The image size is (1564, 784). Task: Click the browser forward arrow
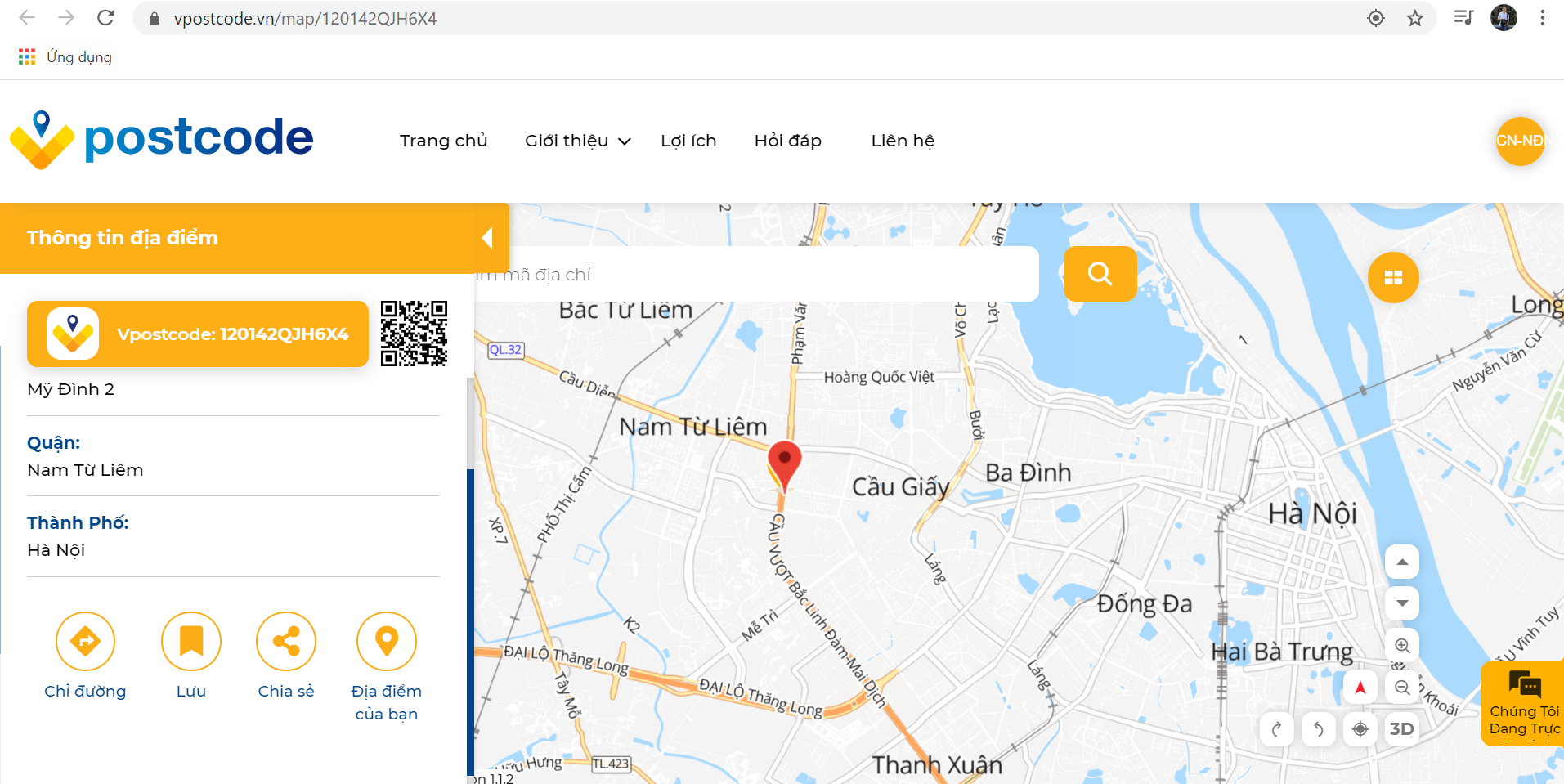pos(66,18)
